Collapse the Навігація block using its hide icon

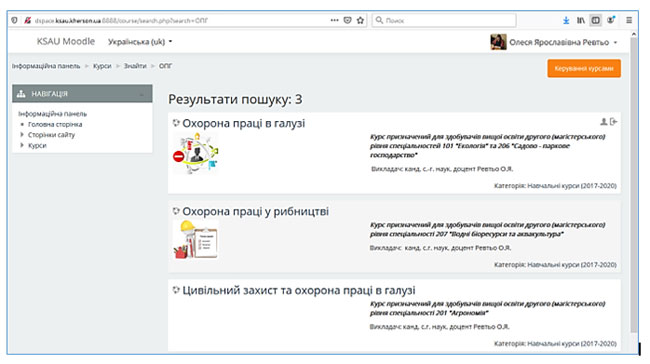pos(142,94)
